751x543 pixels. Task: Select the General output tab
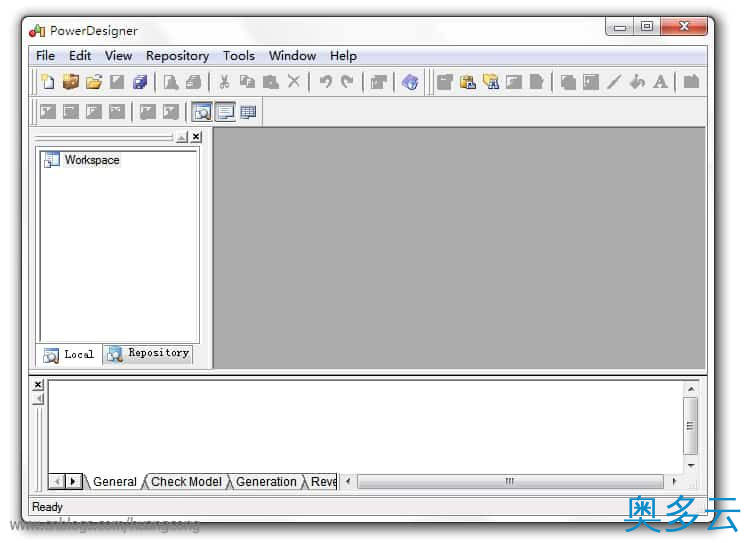114,482
